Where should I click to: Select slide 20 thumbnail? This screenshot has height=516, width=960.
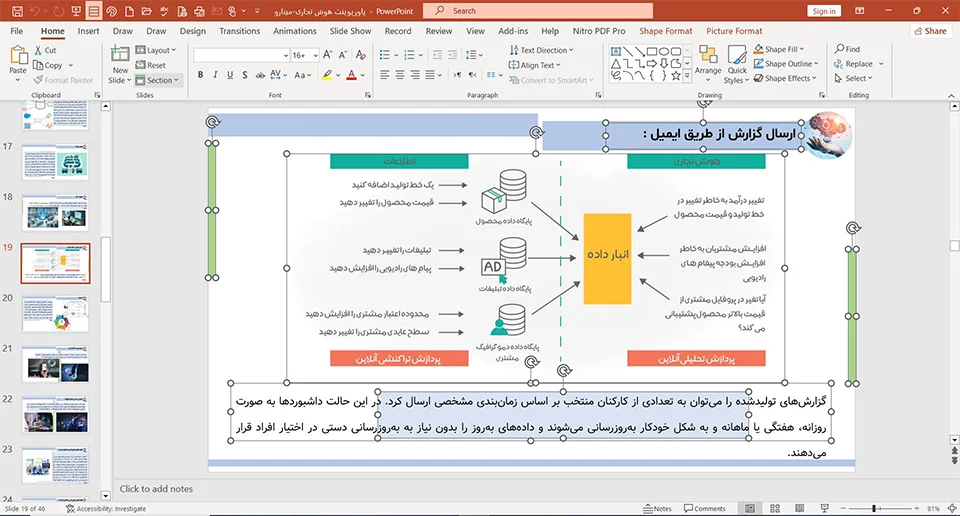tap(55, 313)
